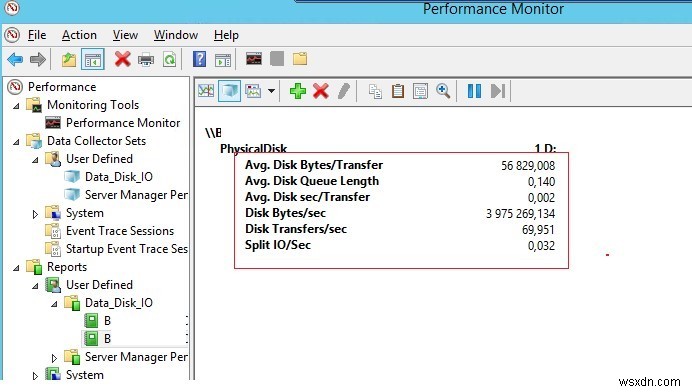Select the second B report

coord(107,339)
